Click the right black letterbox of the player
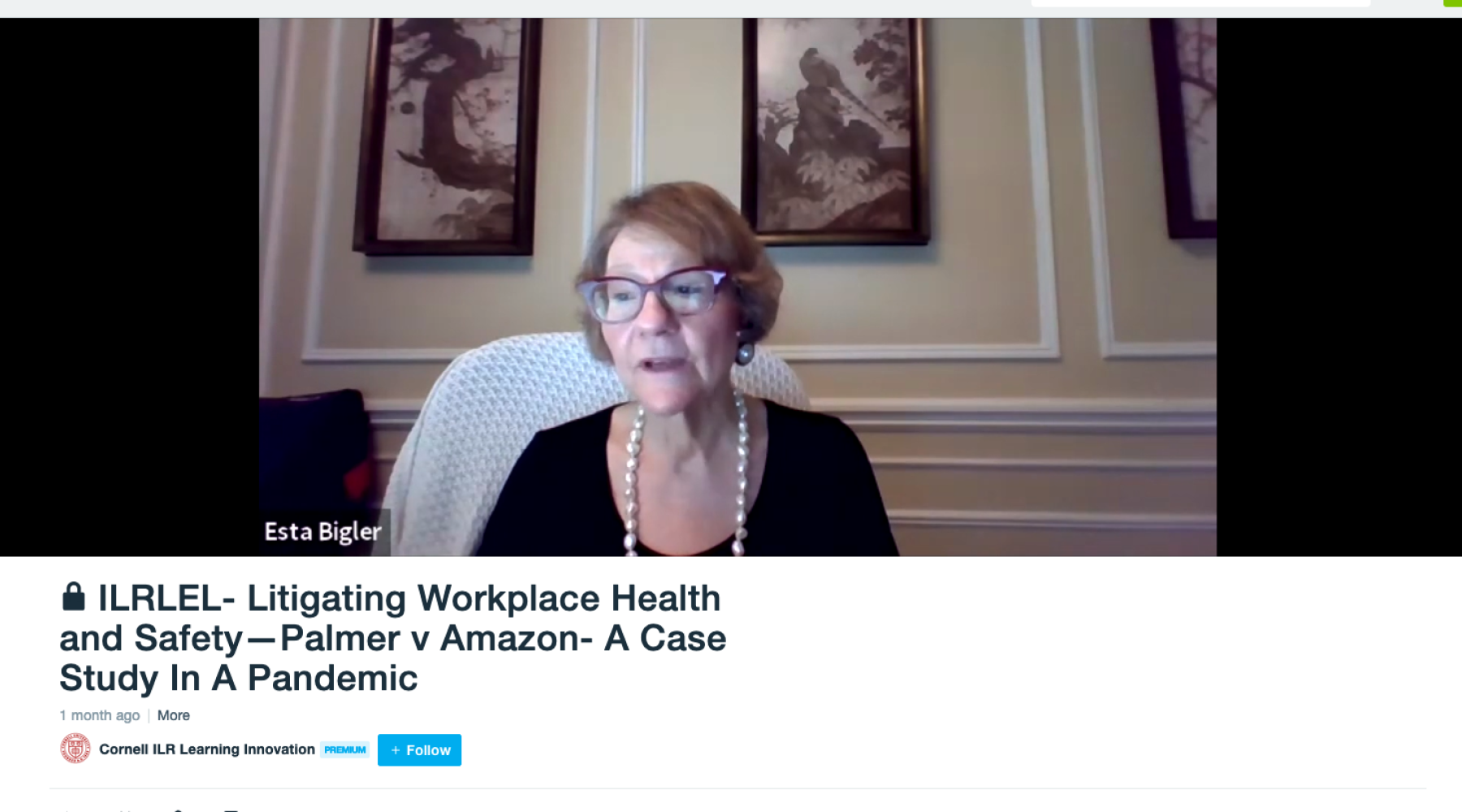Screen dimensions: 1462x812 pos(1339,287)
